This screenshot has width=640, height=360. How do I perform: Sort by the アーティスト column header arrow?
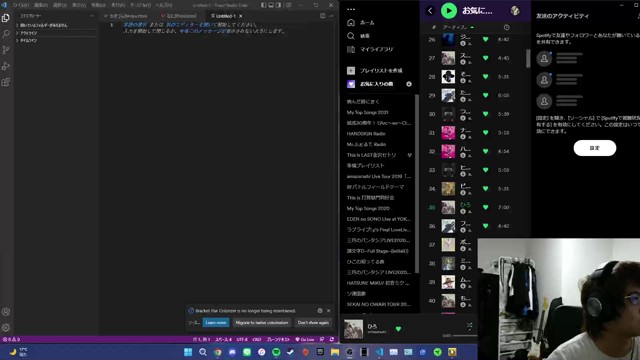click(x=472, y=27)
